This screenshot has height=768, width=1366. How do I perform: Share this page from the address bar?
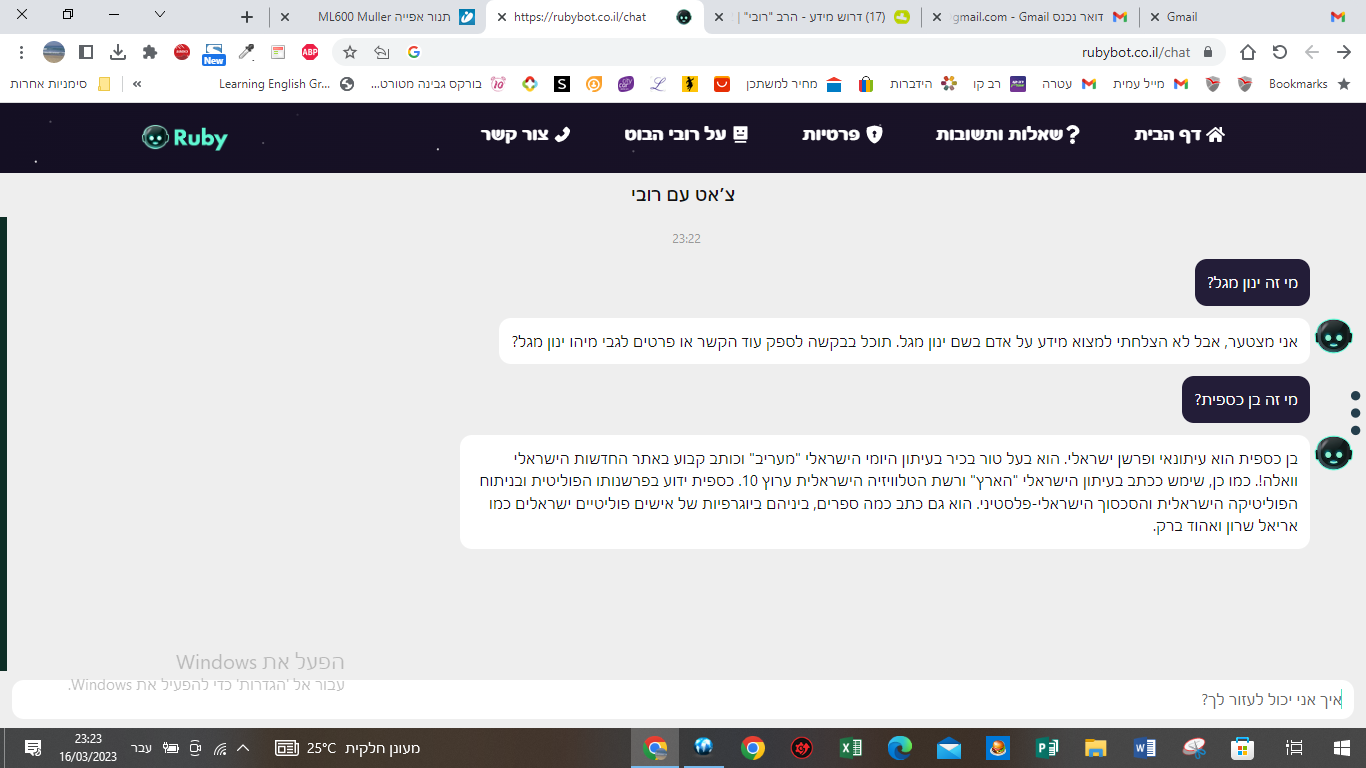(381, 52)
